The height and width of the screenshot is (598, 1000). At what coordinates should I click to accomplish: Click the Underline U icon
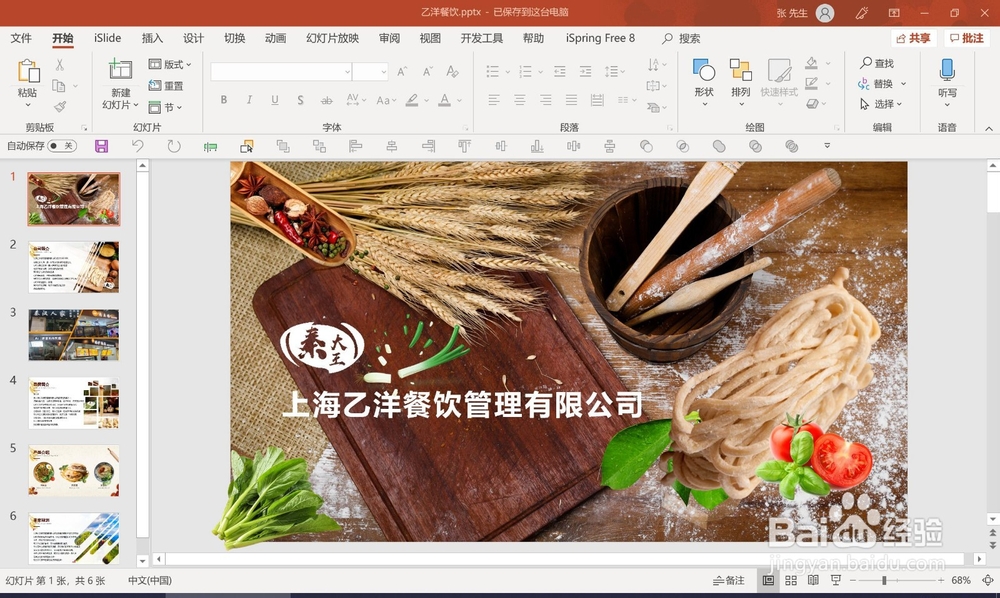click(x=275, y=99)
